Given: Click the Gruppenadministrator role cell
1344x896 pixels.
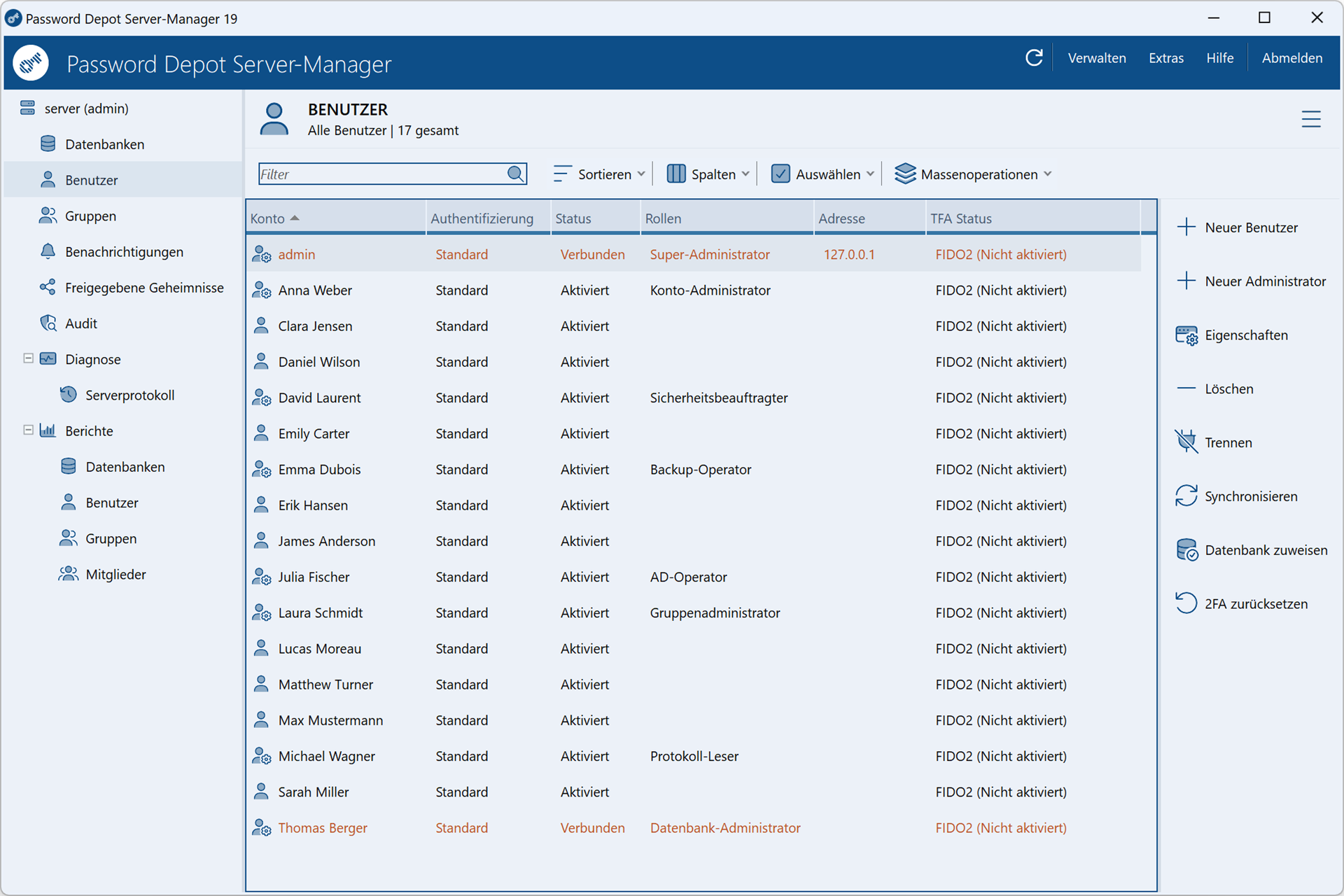Looking at the screenshot, I should [715, 612].
